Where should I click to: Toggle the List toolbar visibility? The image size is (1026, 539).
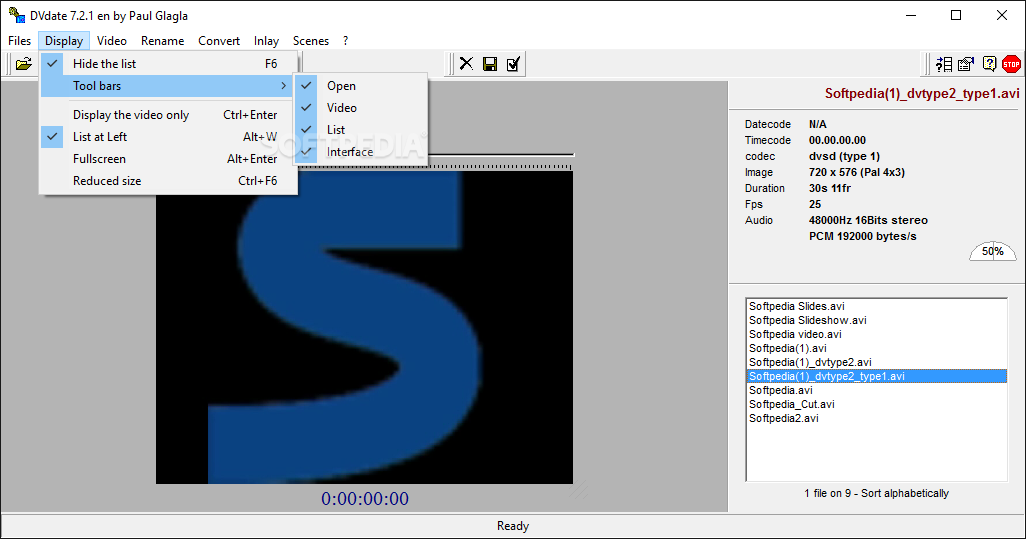point(362,130)
